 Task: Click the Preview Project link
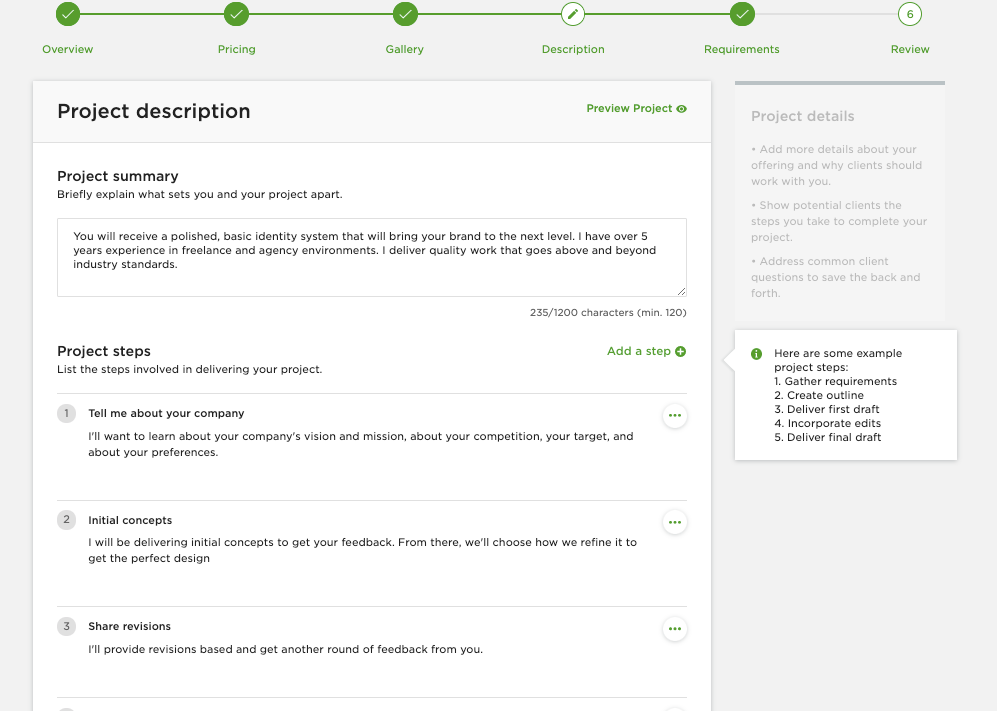click(629, 108)
